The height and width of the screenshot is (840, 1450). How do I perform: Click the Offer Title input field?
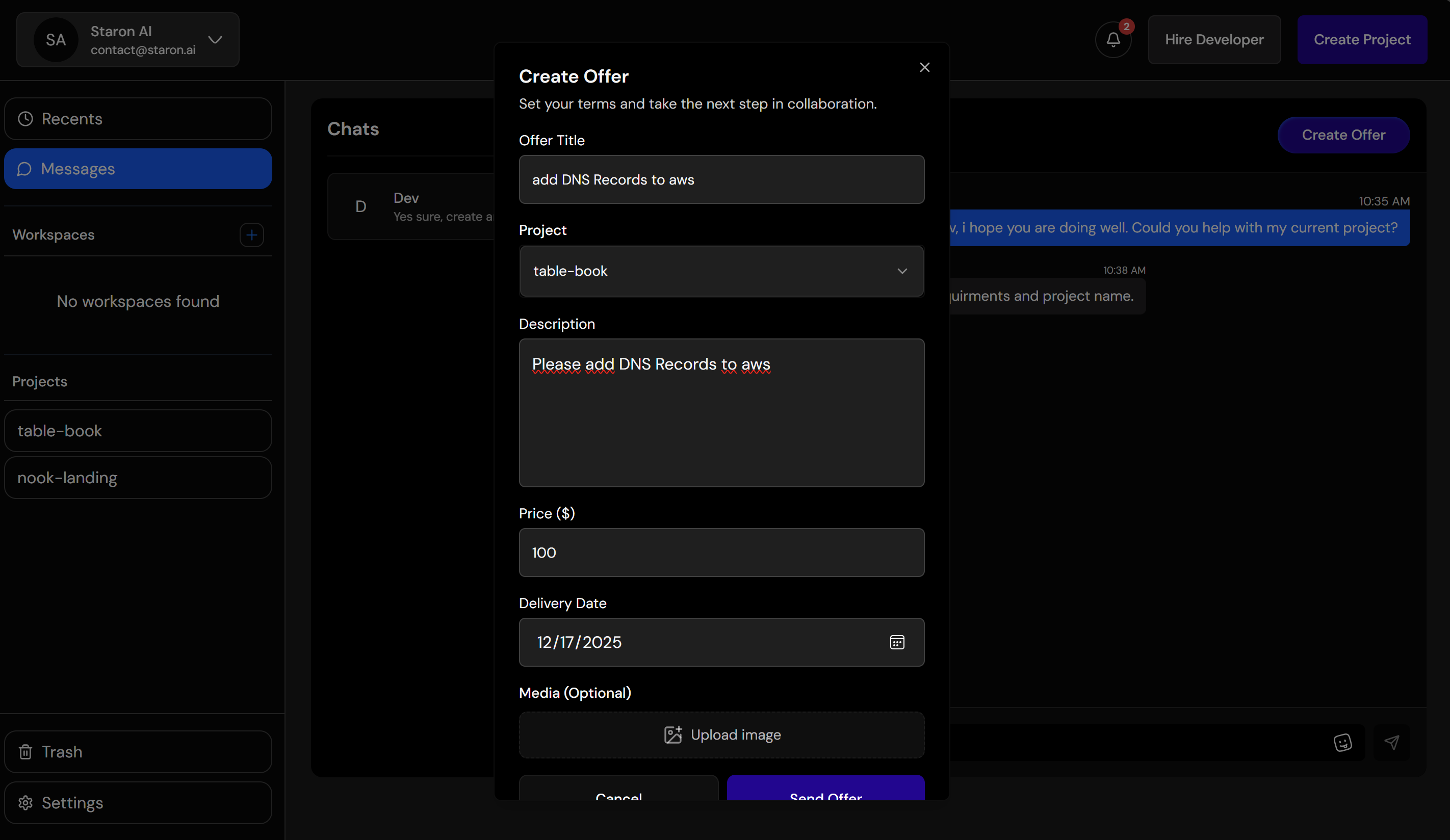click(x=721, y=179)
